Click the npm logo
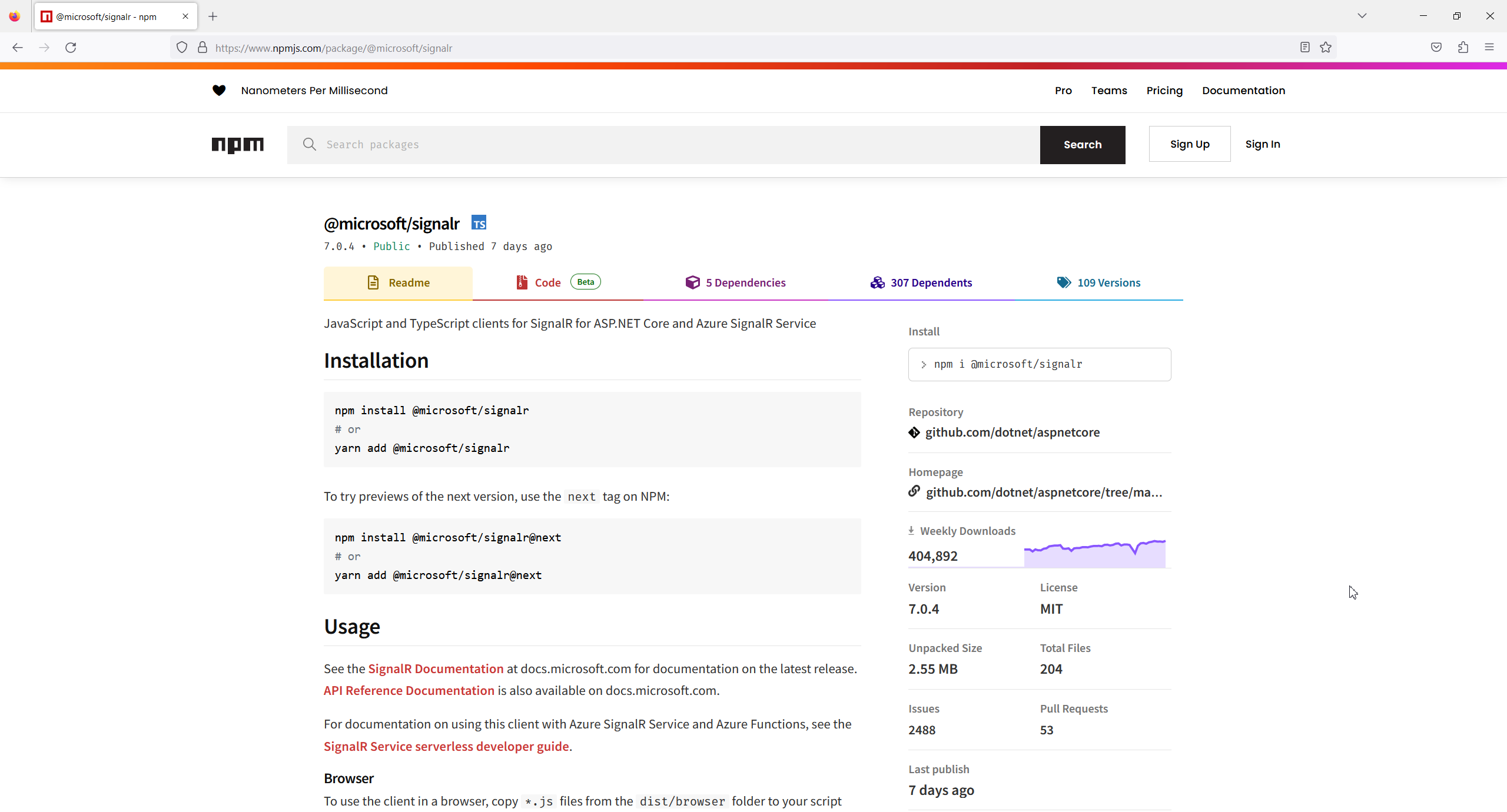 tap(237, 145)
